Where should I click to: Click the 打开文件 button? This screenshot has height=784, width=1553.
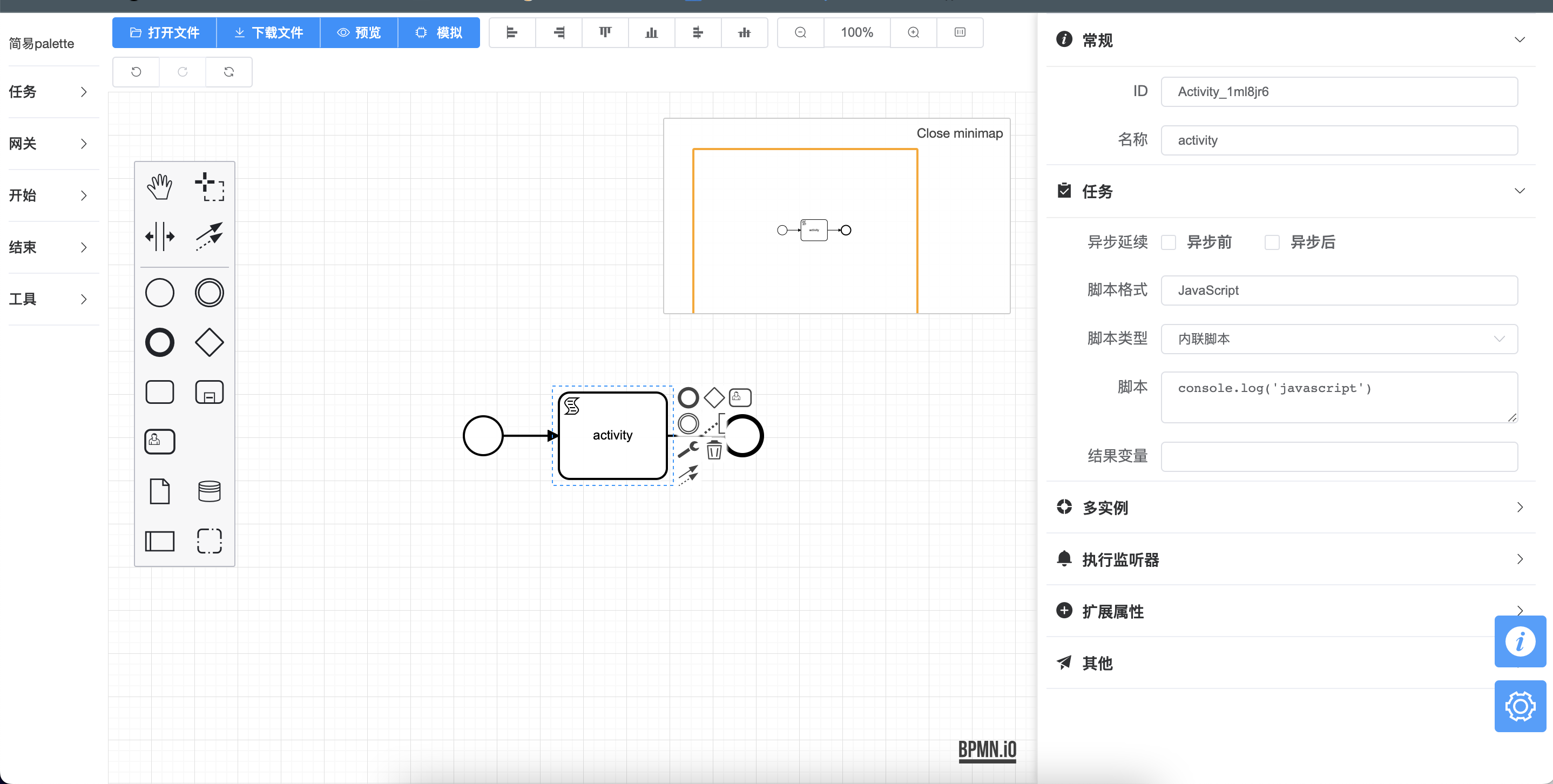pyautogui.click(x=165, y=32)
